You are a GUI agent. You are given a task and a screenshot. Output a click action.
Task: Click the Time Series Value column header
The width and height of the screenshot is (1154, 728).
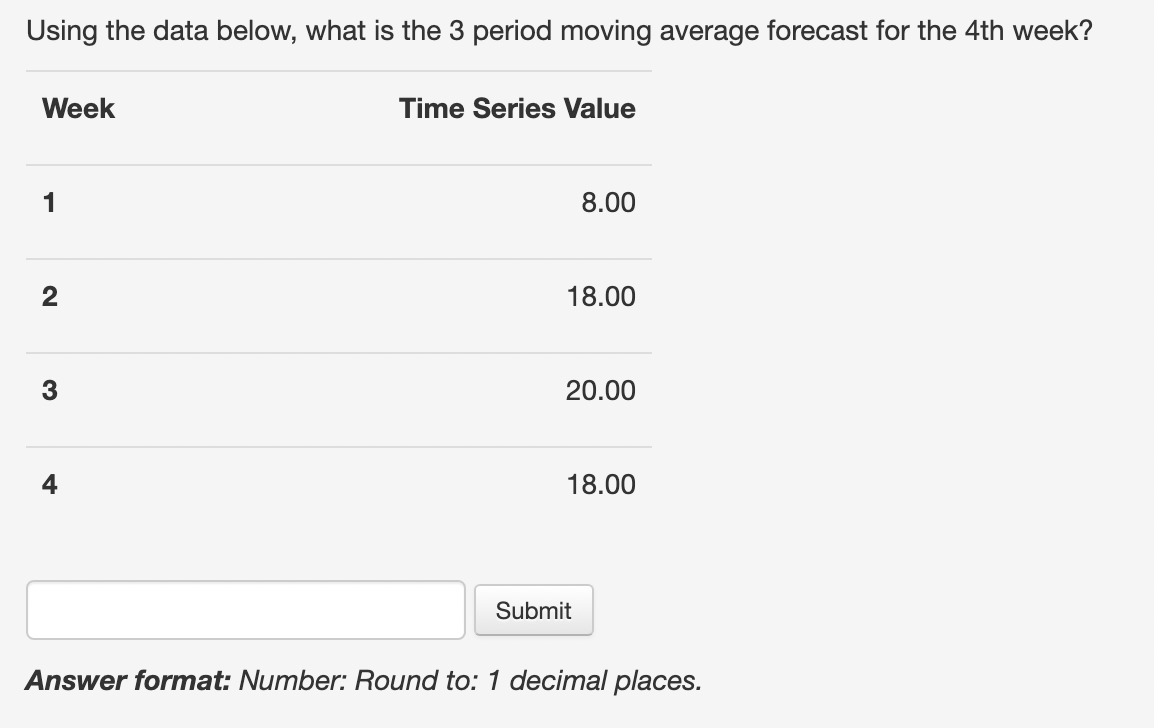pyautogui.click(x=516, y=108)
